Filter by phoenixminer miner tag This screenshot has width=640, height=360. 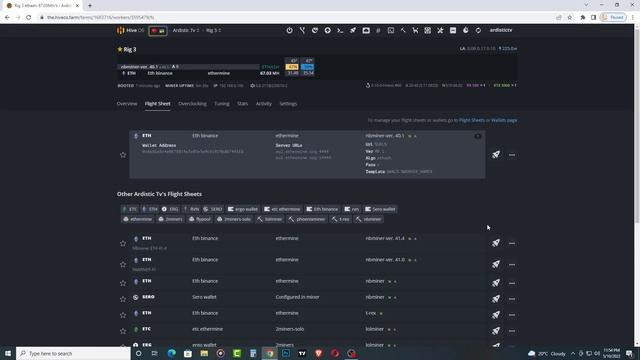click(307, 219)
